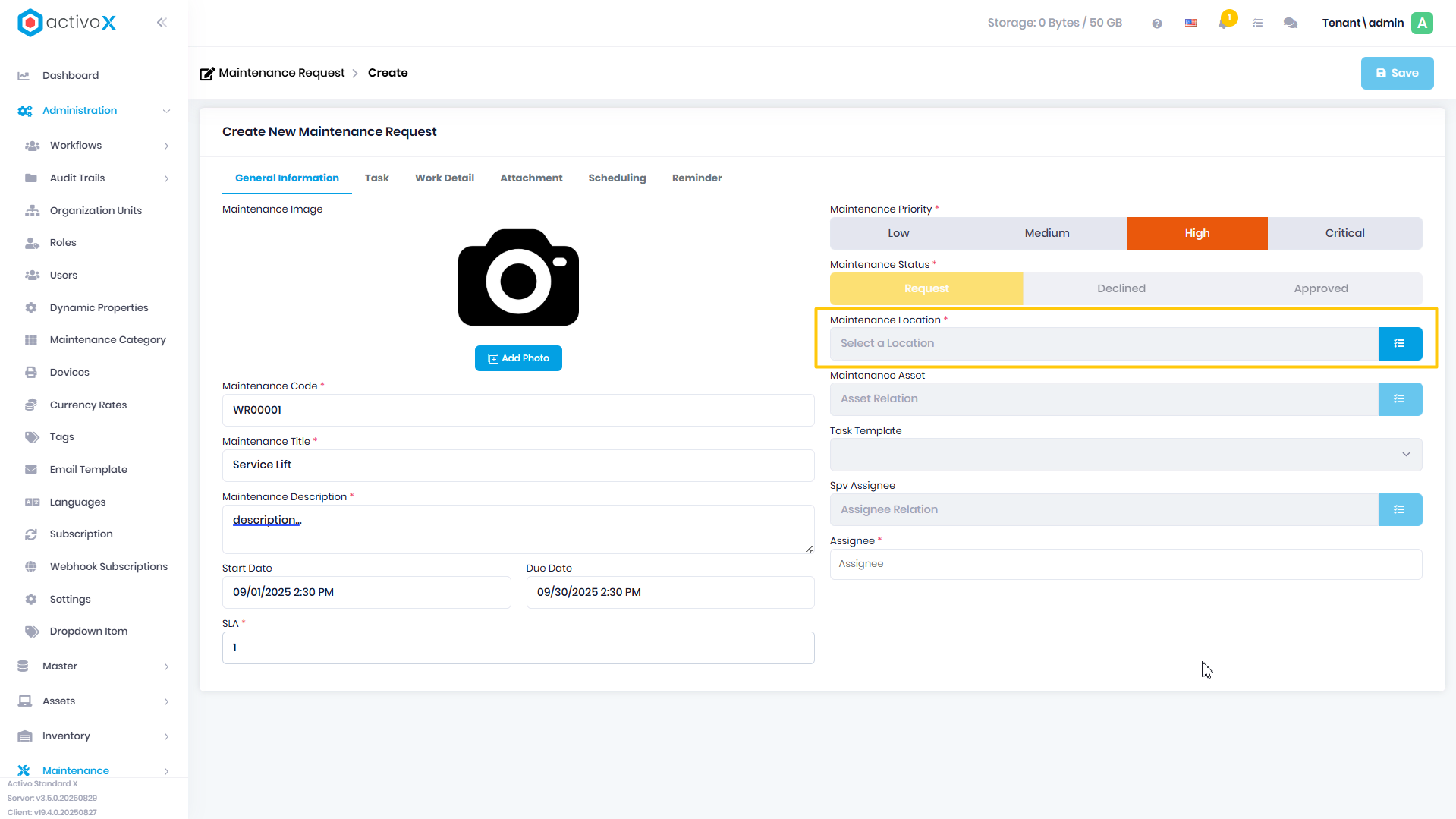Open the chat messages icon

point(1290,24)
